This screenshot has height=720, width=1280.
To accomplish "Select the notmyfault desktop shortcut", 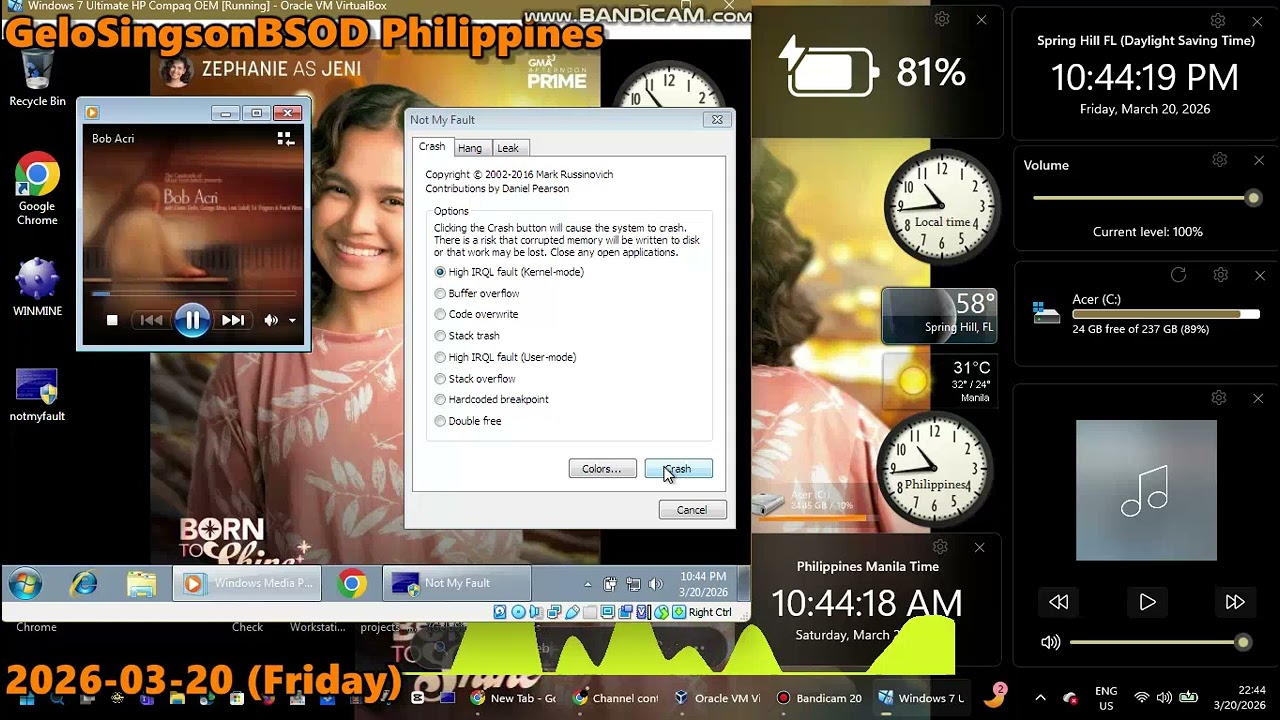I will (37, 394).
